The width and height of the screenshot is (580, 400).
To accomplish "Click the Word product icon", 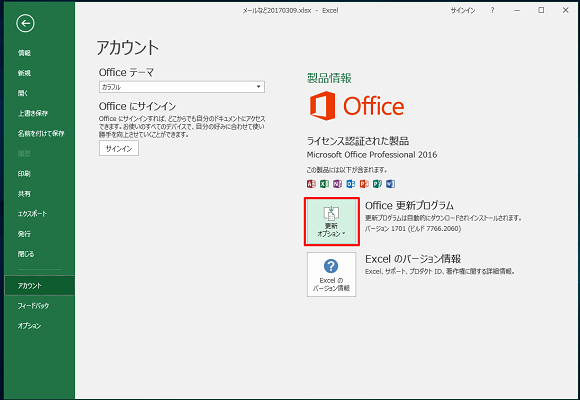I will (x=390, y=184).
